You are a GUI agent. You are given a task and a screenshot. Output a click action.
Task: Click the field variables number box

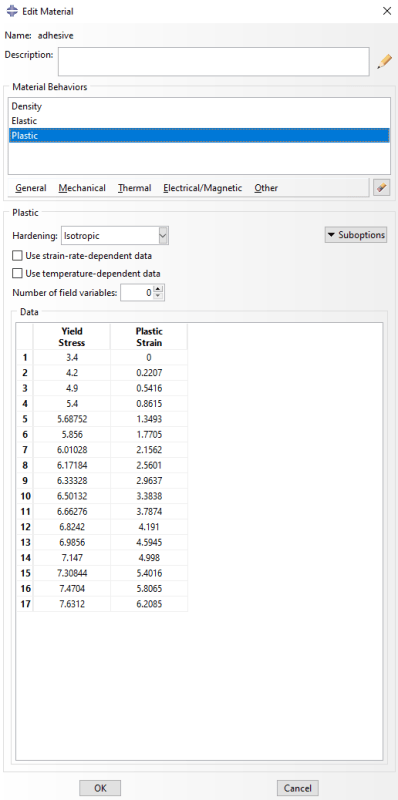[137, 293]
